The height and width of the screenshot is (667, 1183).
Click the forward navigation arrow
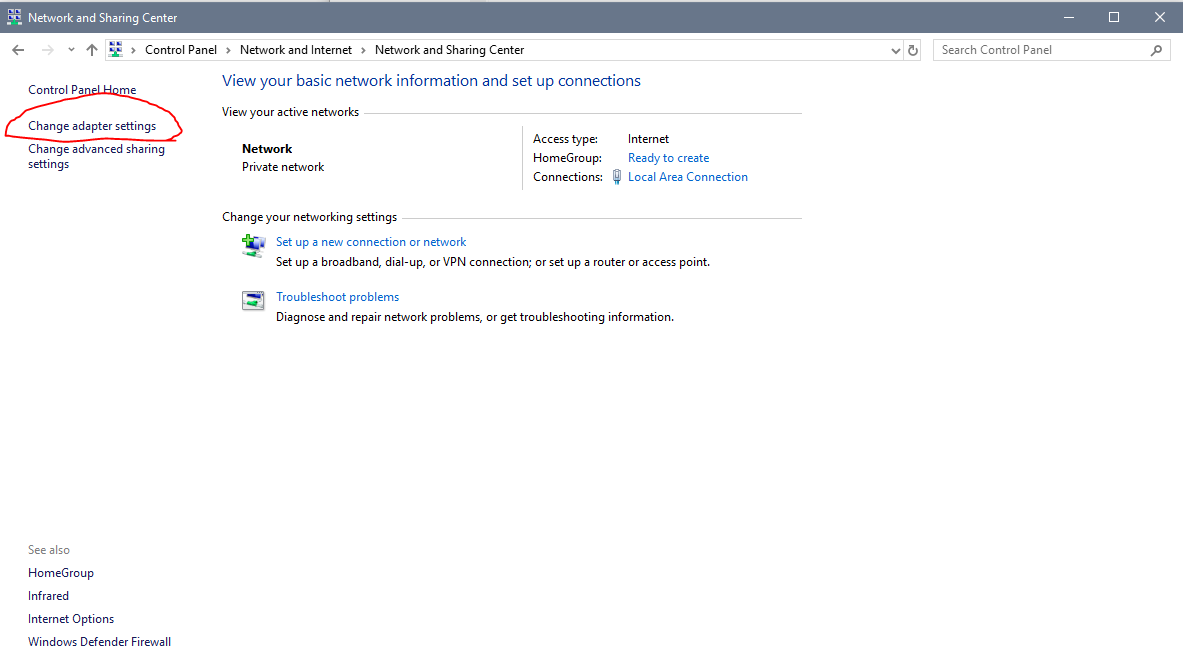click(x=48, y=50)
